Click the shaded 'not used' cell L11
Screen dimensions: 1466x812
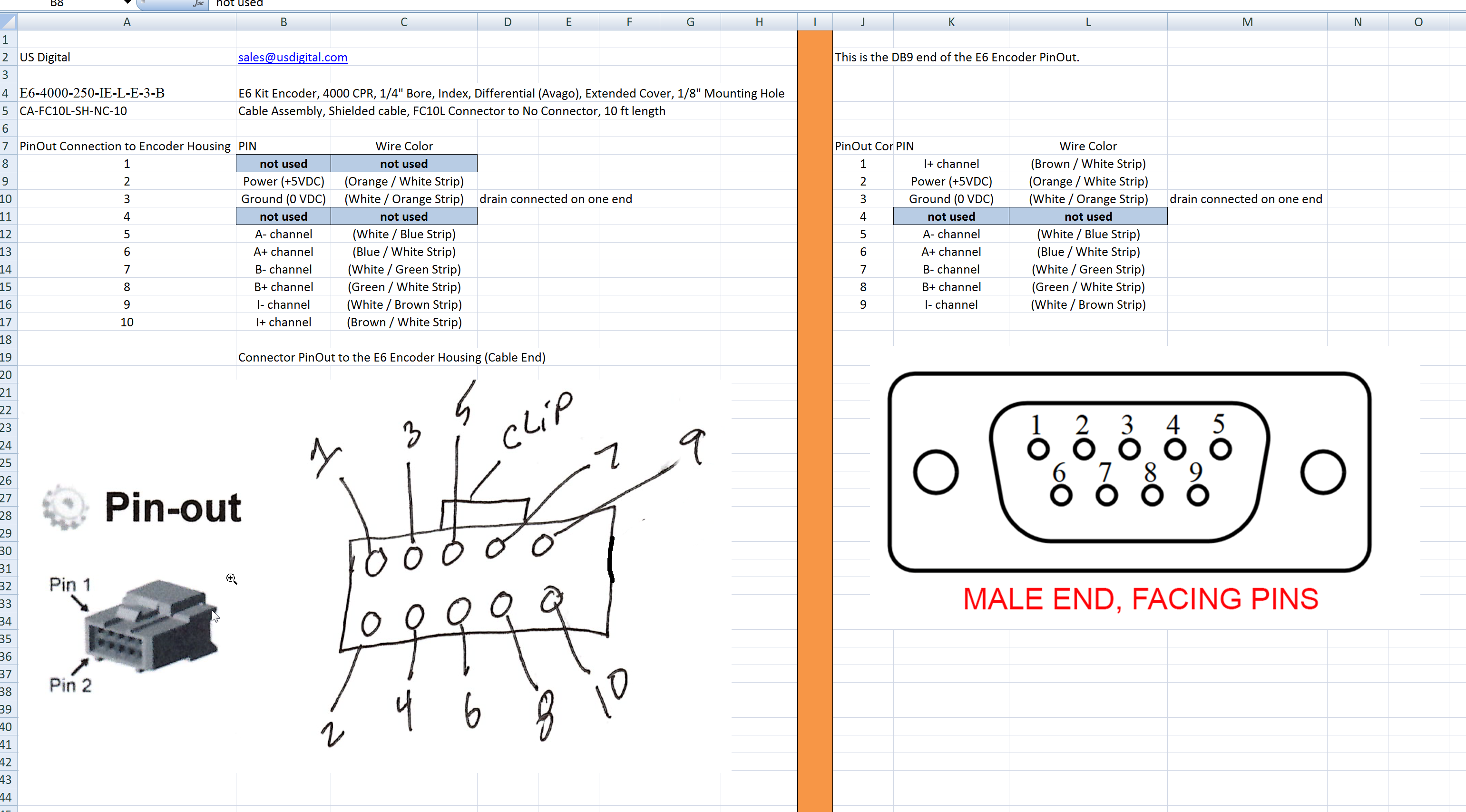point(1087,217)
